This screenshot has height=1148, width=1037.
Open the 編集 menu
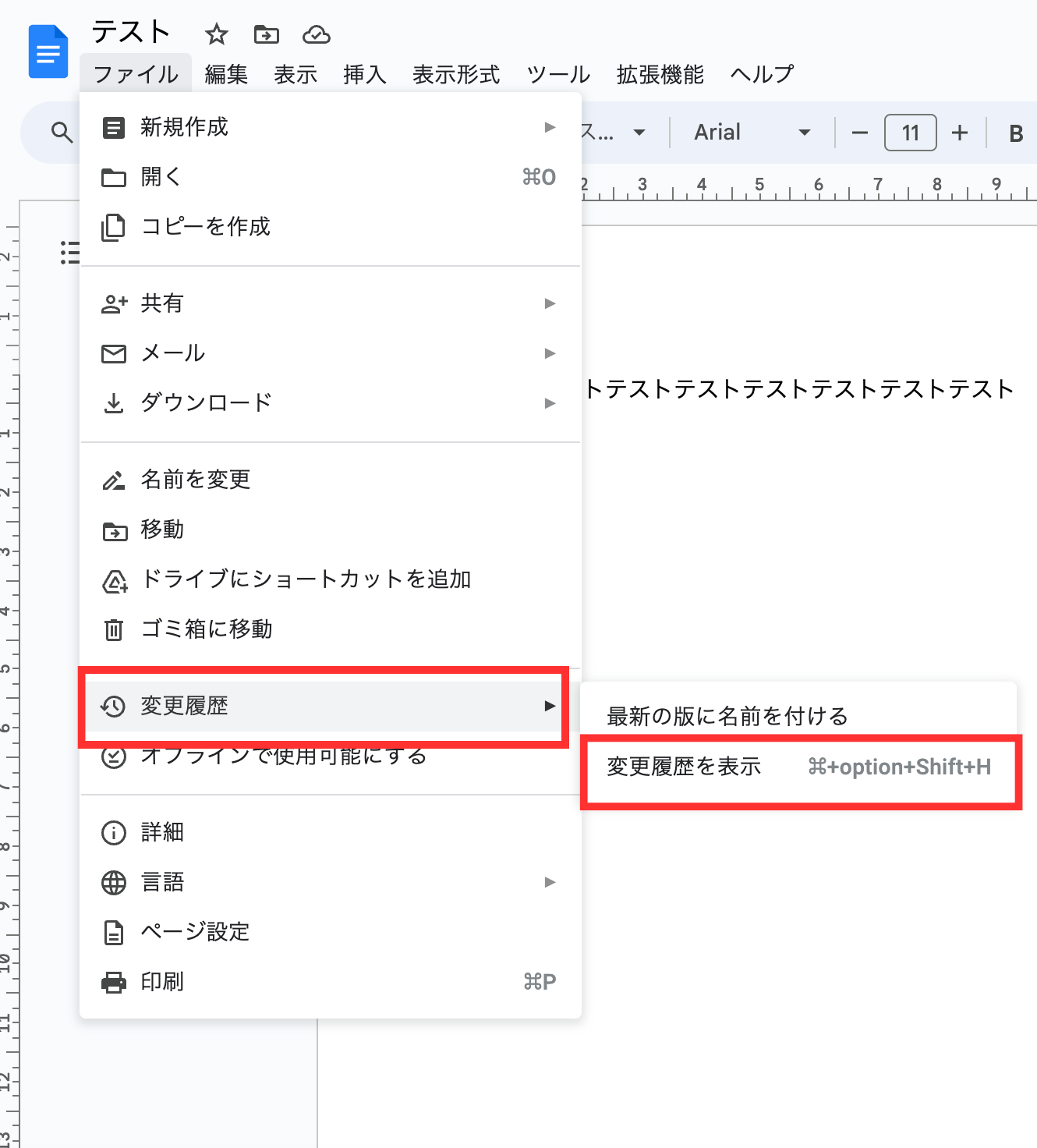[x=226, y=74]
